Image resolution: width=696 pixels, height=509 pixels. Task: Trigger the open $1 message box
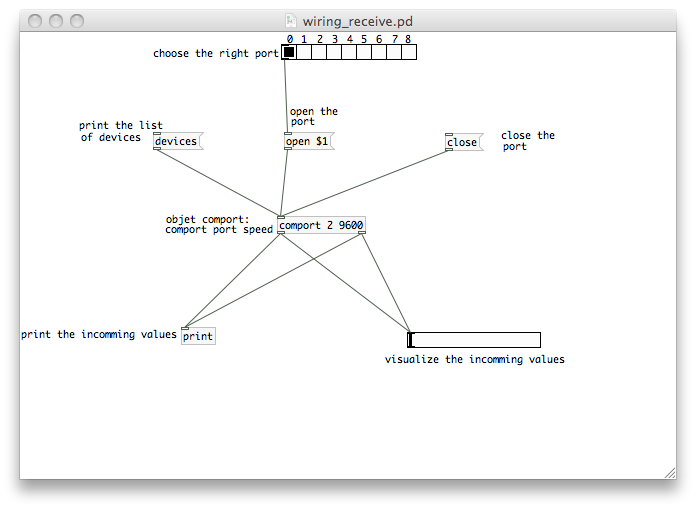click(x=306, y=142)
